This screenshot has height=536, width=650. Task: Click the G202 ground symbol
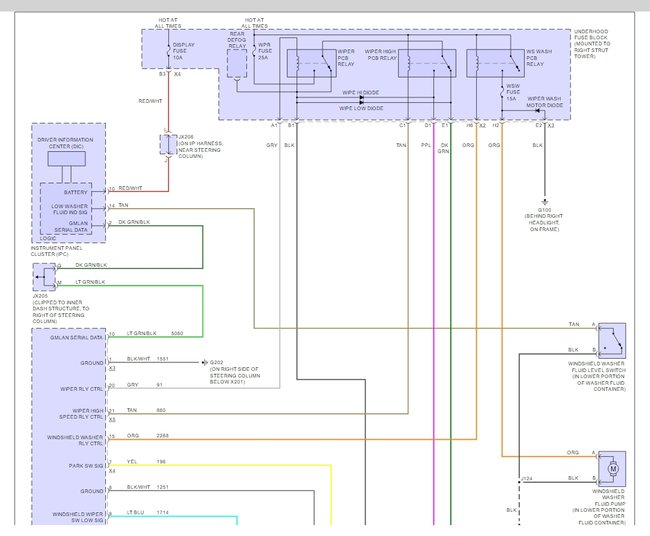(204, 362)
